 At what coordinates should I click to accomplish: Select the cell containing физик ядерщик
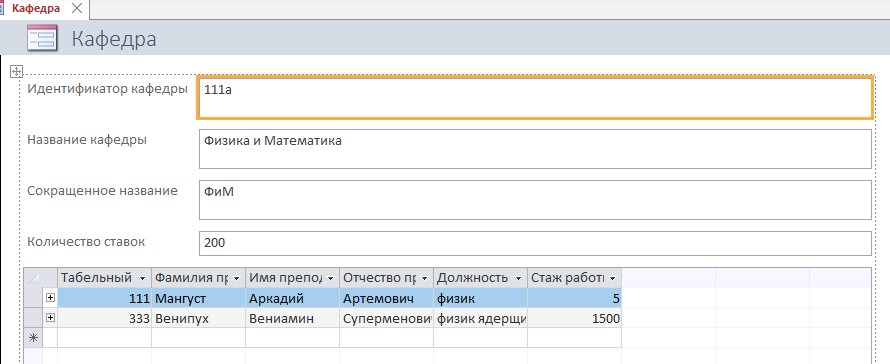480,319
